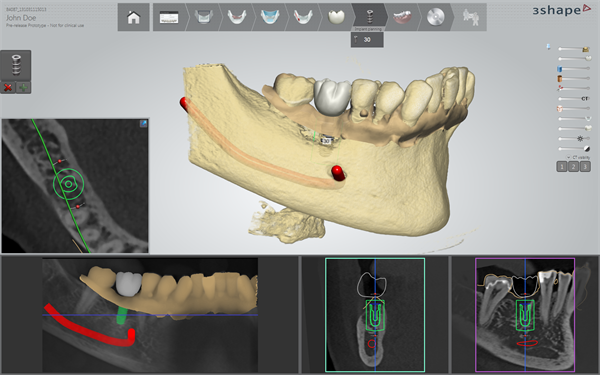600x375 pixels.
Task: Adjust the crown visibility slider
Action: point(574,129)
